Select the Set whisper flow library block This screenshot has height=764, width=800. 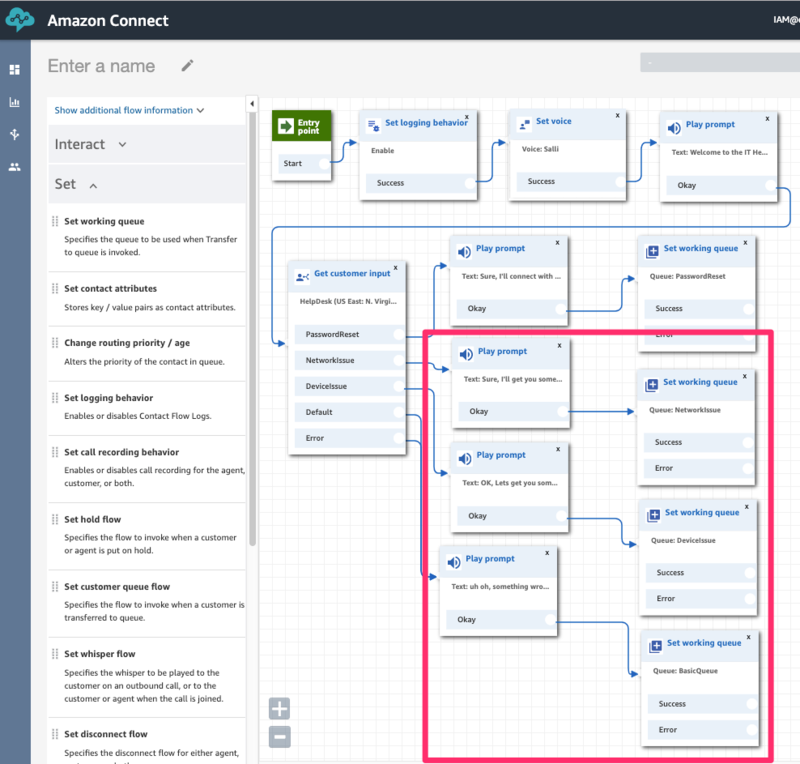click(147, 676)
